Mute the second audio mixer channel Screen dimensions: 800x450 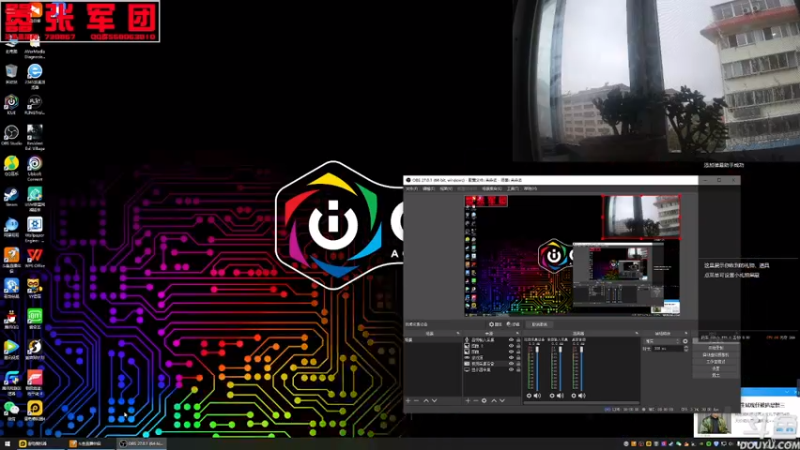pos(560,395)
